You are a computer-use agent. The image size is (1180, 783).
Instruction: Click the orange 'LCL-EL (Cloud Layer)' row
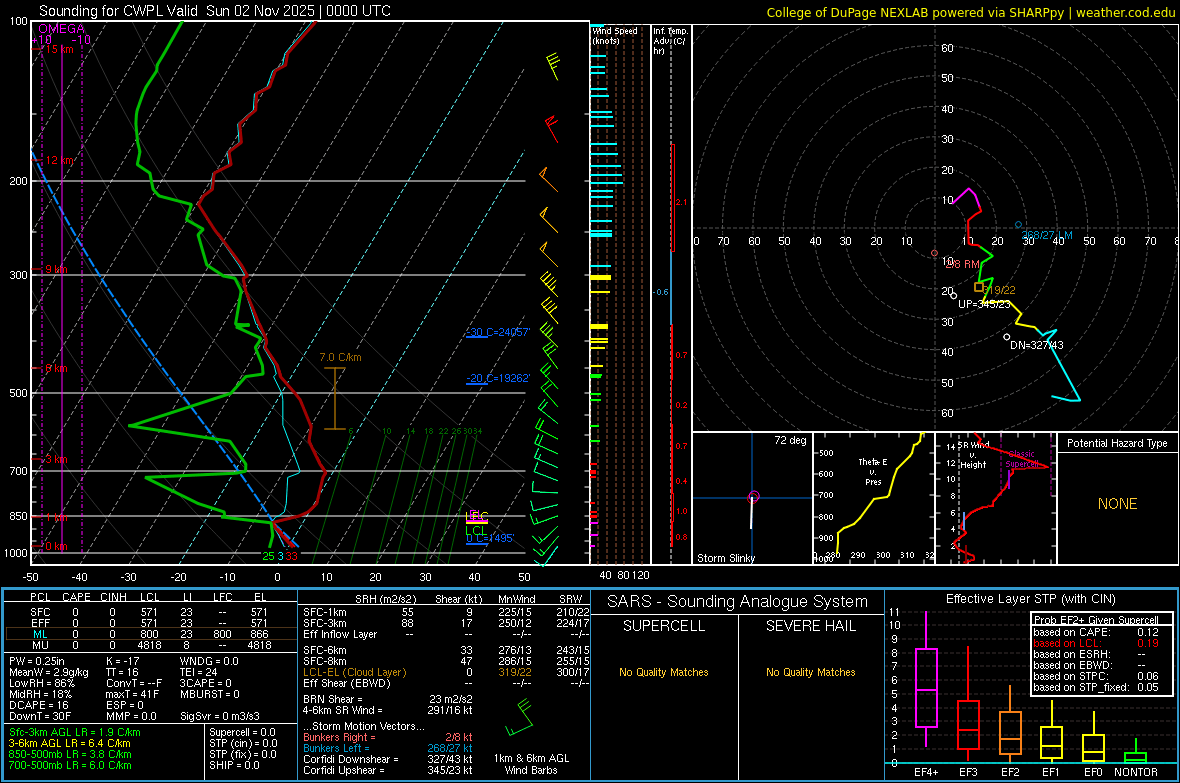[x=446, y=672]
